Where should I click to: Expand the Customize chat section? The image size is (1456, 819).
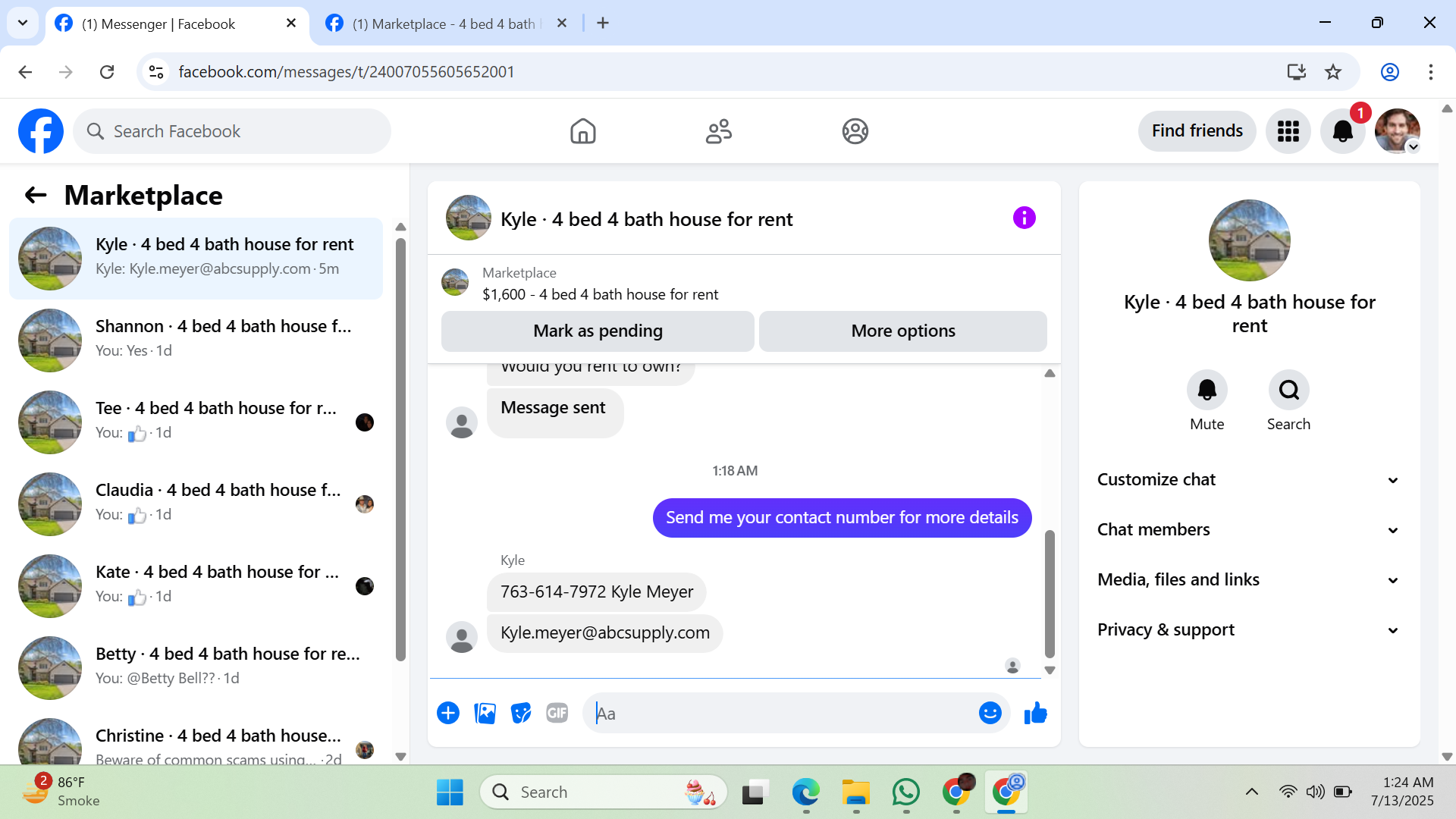(1248, 480)
